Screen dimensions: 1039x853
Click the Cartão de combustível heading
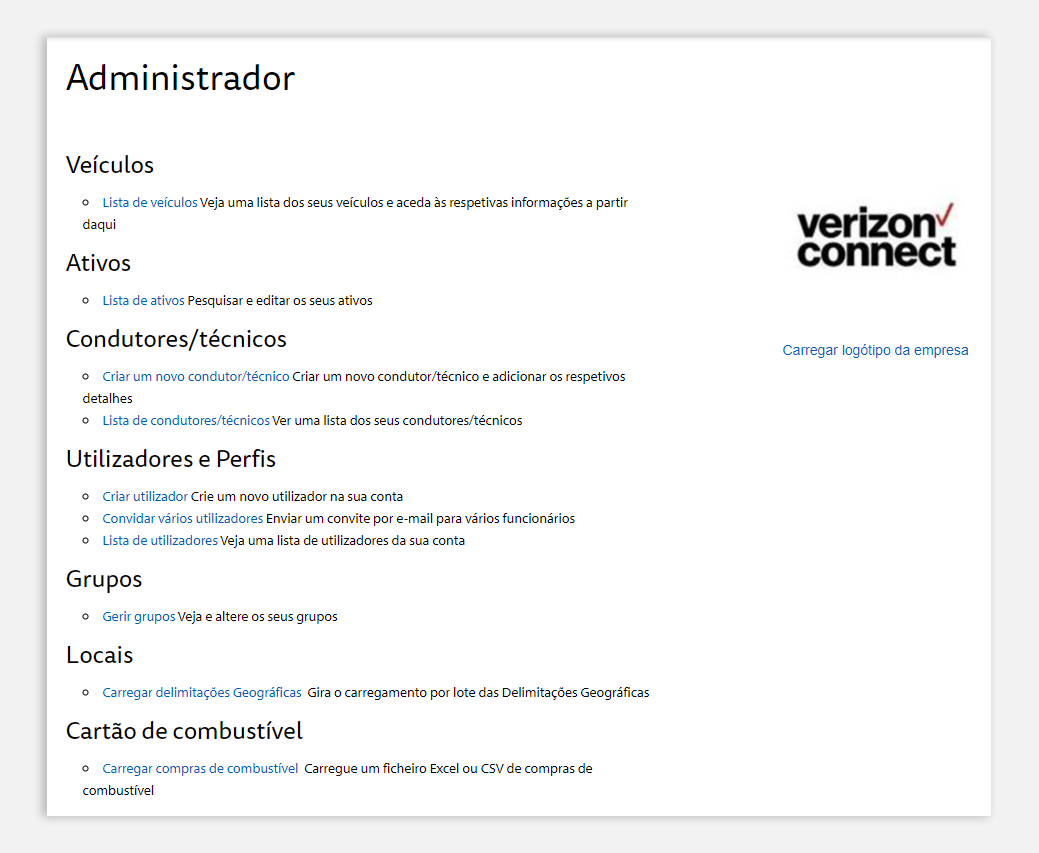[184, 731]
